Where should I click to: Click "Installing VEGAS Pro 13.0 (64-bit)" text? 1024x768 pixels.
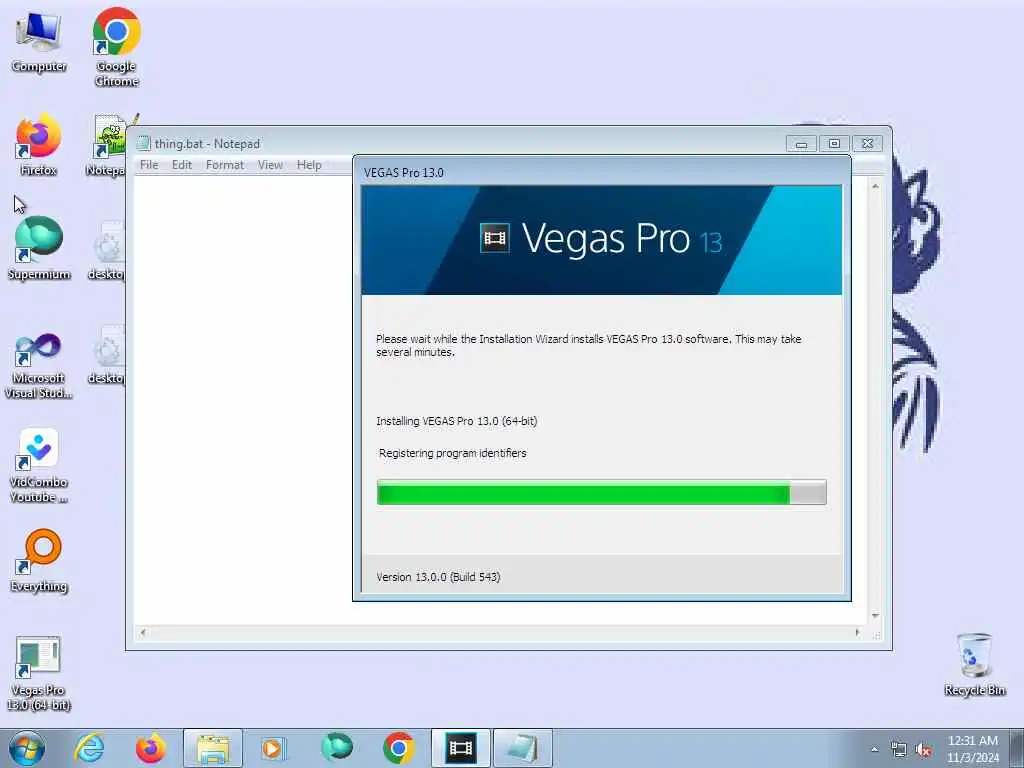(x=456, y=421)
